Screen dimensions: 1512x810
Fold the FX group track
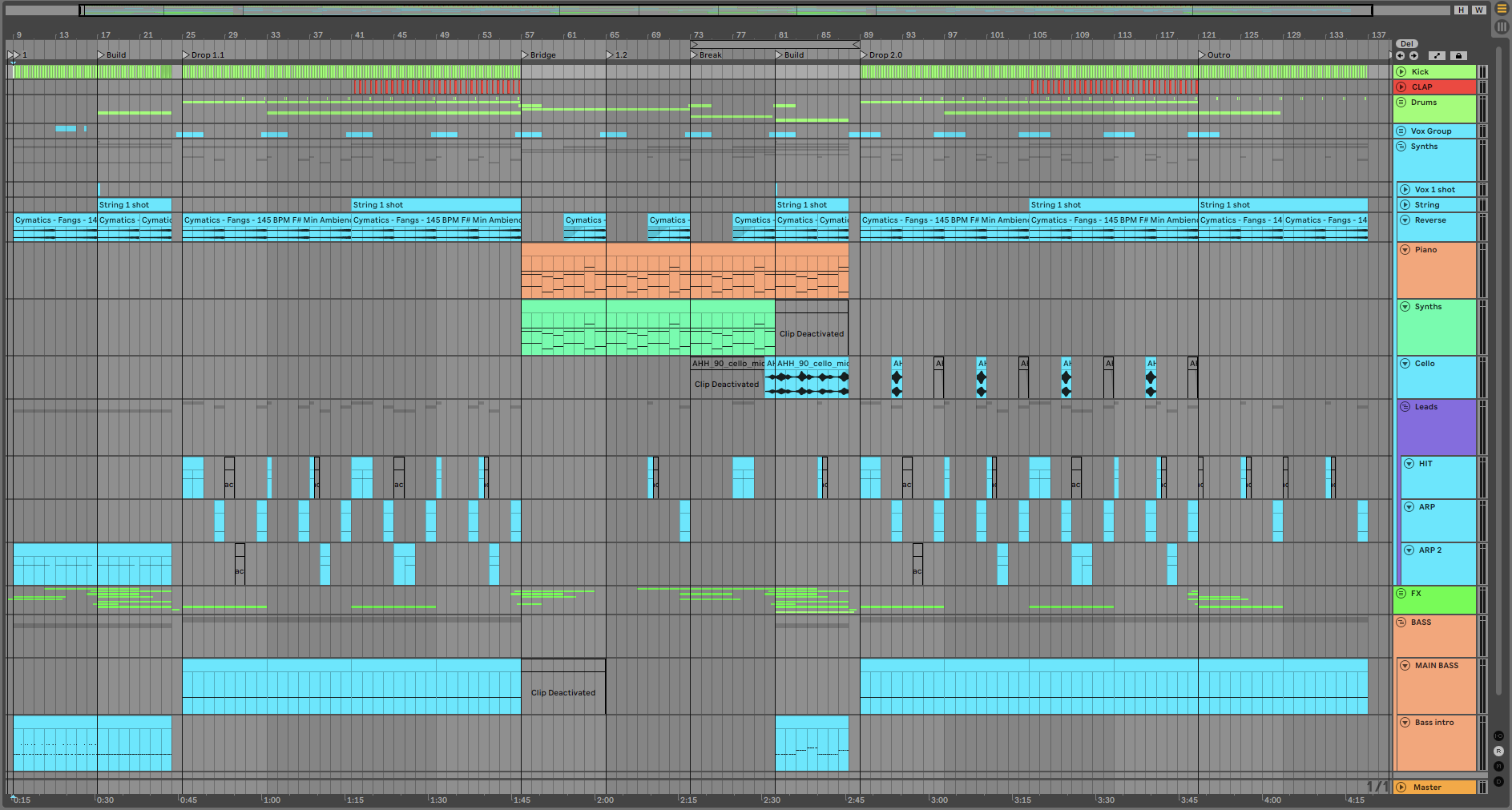coord(1401,594)
